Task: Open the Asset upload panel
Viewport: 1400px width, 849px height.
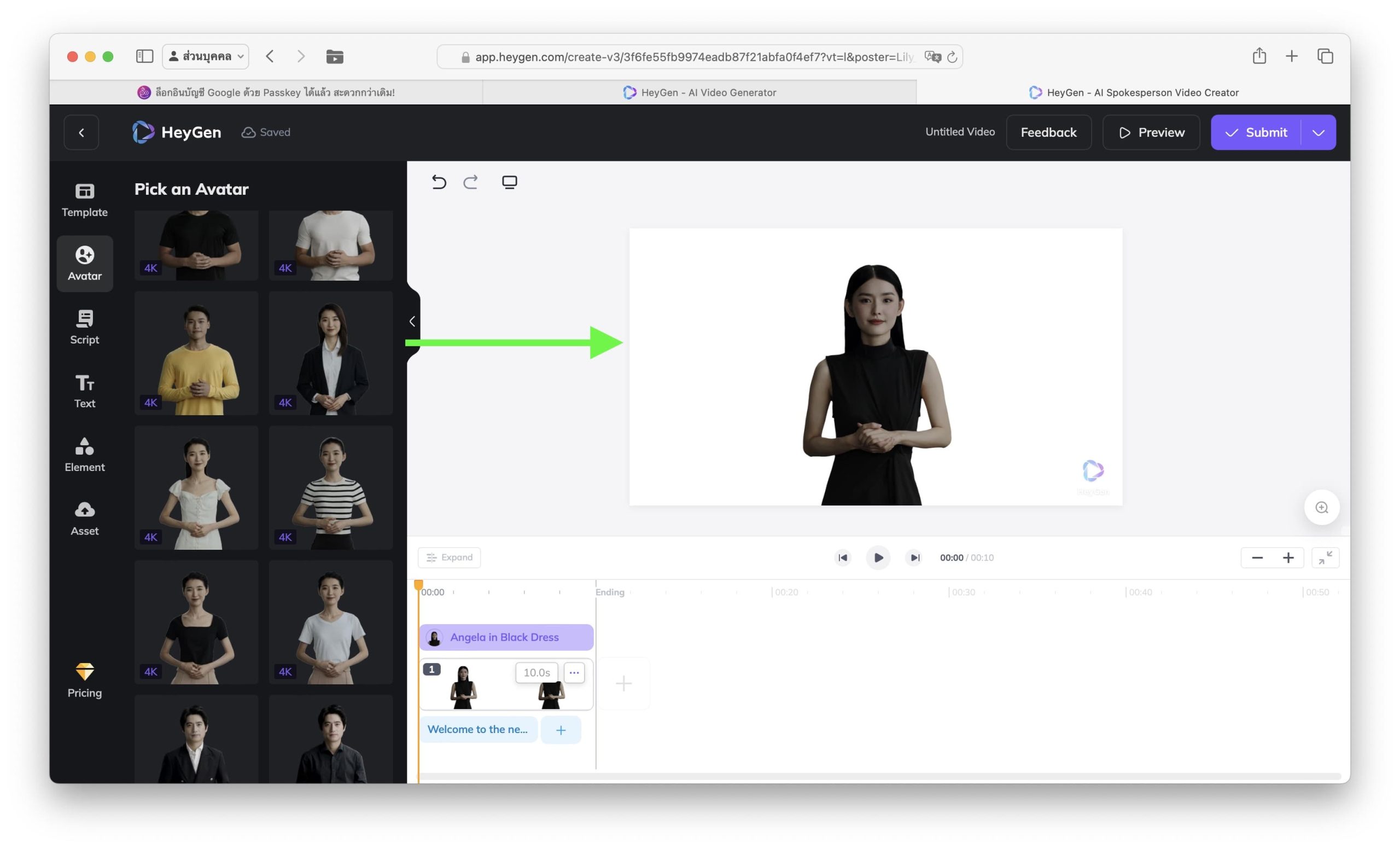Action: 85,518
